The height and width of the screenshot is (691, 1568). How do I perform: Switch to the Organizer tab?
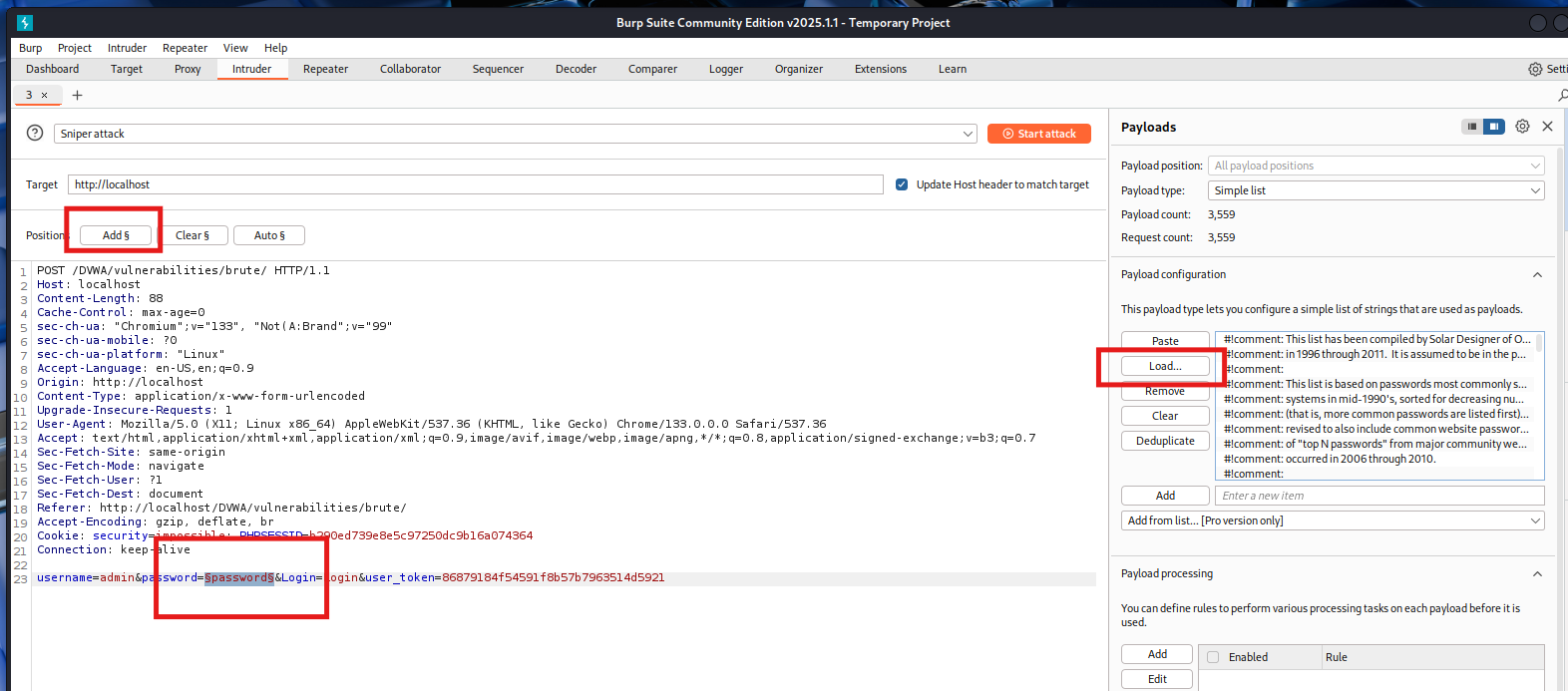(x=799, y=69)
